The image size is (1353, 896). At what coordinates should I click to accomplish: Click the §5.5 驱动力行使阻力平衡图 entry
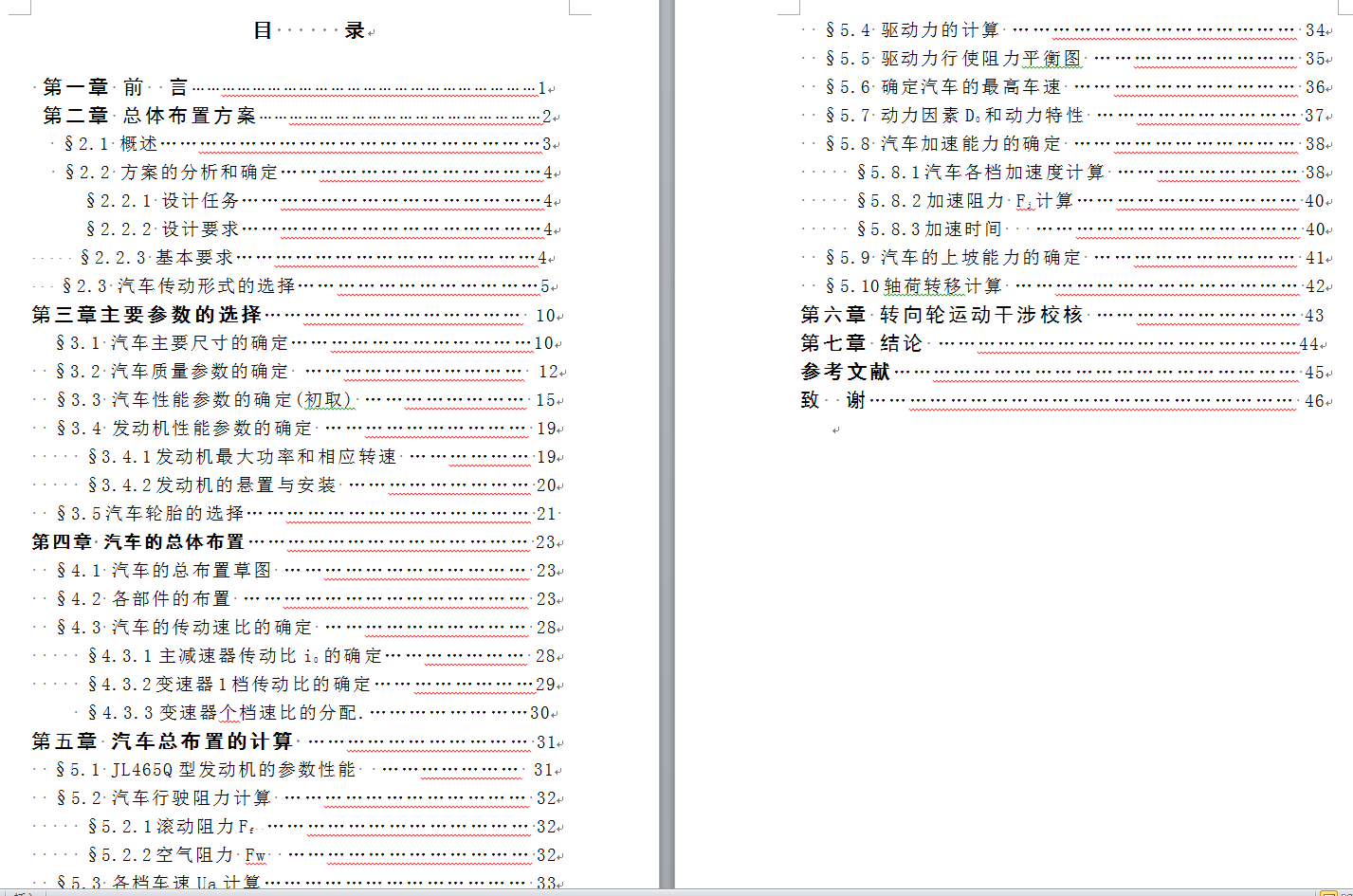(x=1076, y=59)
